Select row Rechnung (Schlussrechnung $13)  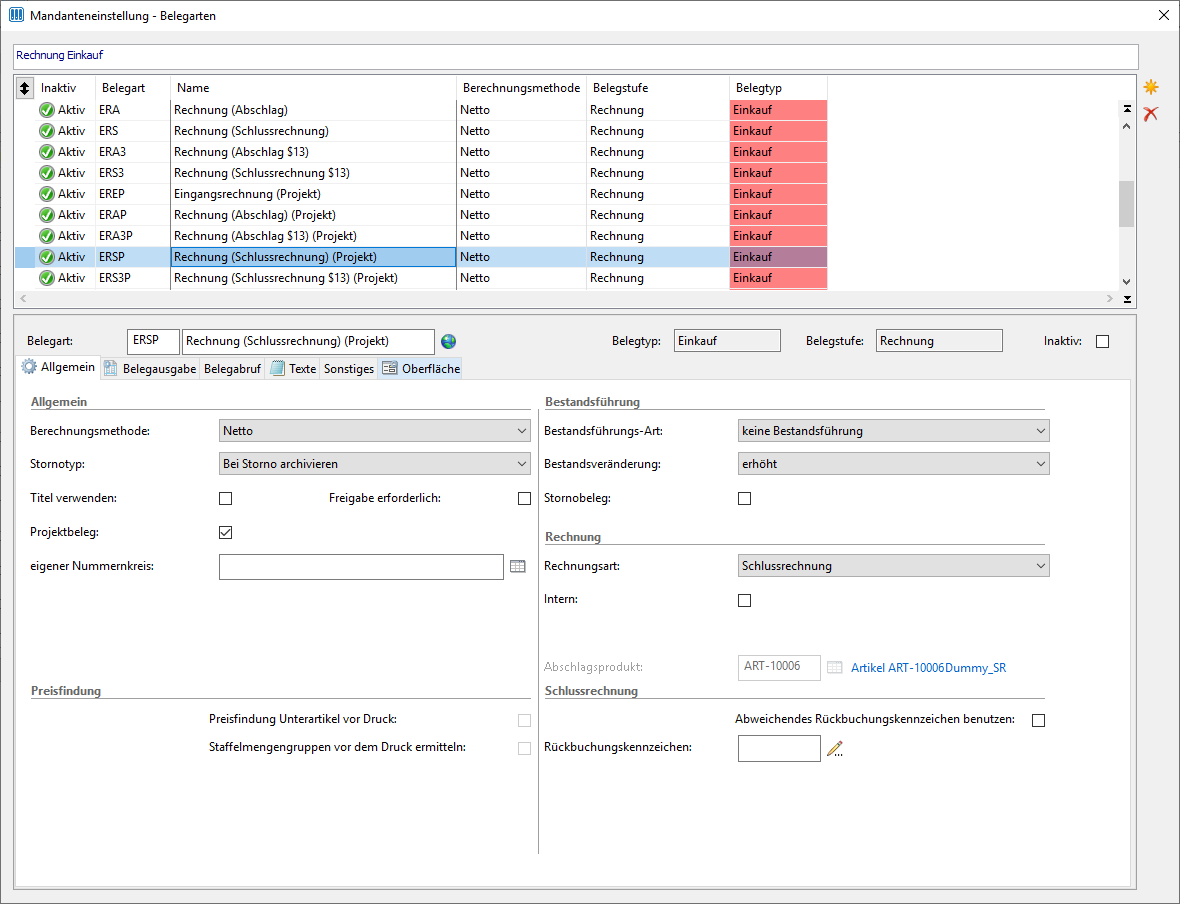421,173
